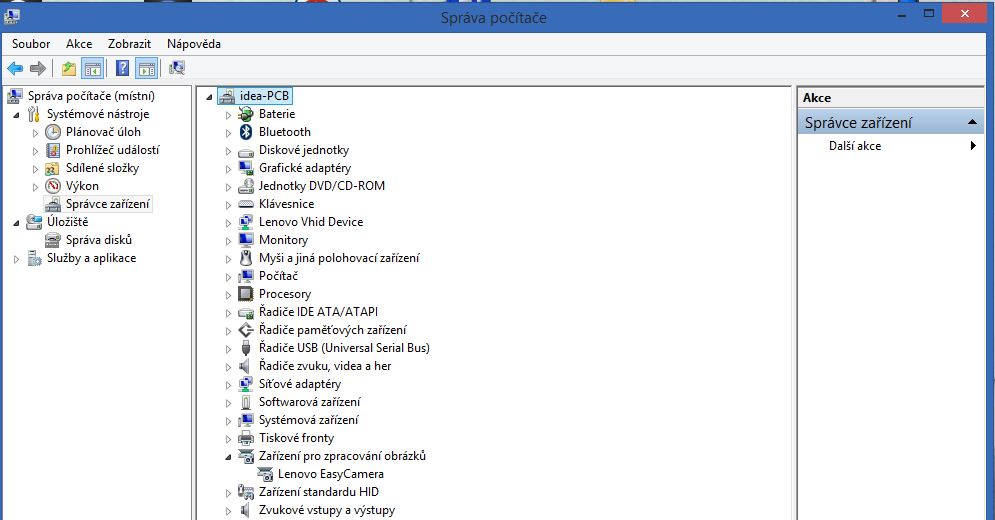Viewport: 995px width, 520px height.
Task: Select Zvukové vstupy a výstupy entry
Action: coord(327,510)
